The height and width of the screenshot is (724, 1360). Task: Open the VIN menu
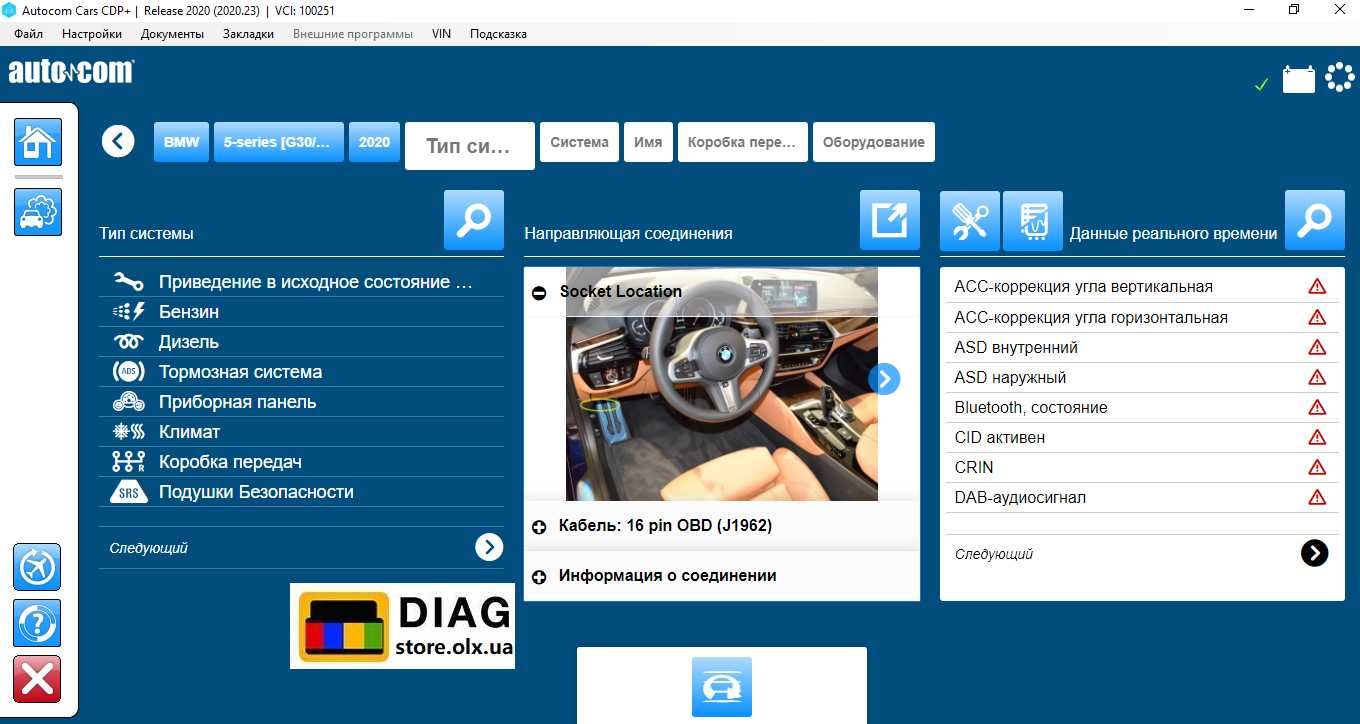pyautogui.click(x=441, y=34)
